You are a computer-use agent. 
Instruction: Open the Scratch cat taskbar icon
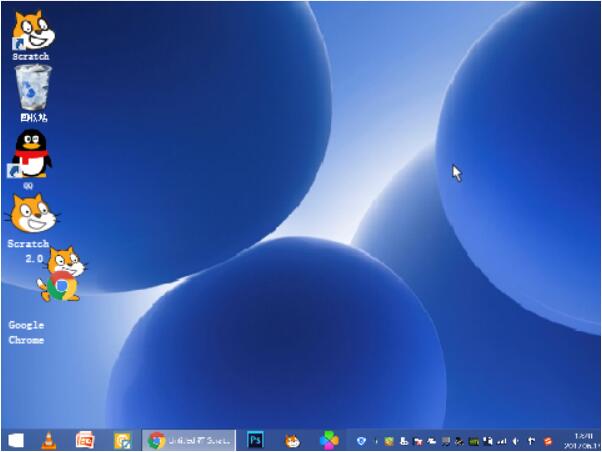pos(293,441)
